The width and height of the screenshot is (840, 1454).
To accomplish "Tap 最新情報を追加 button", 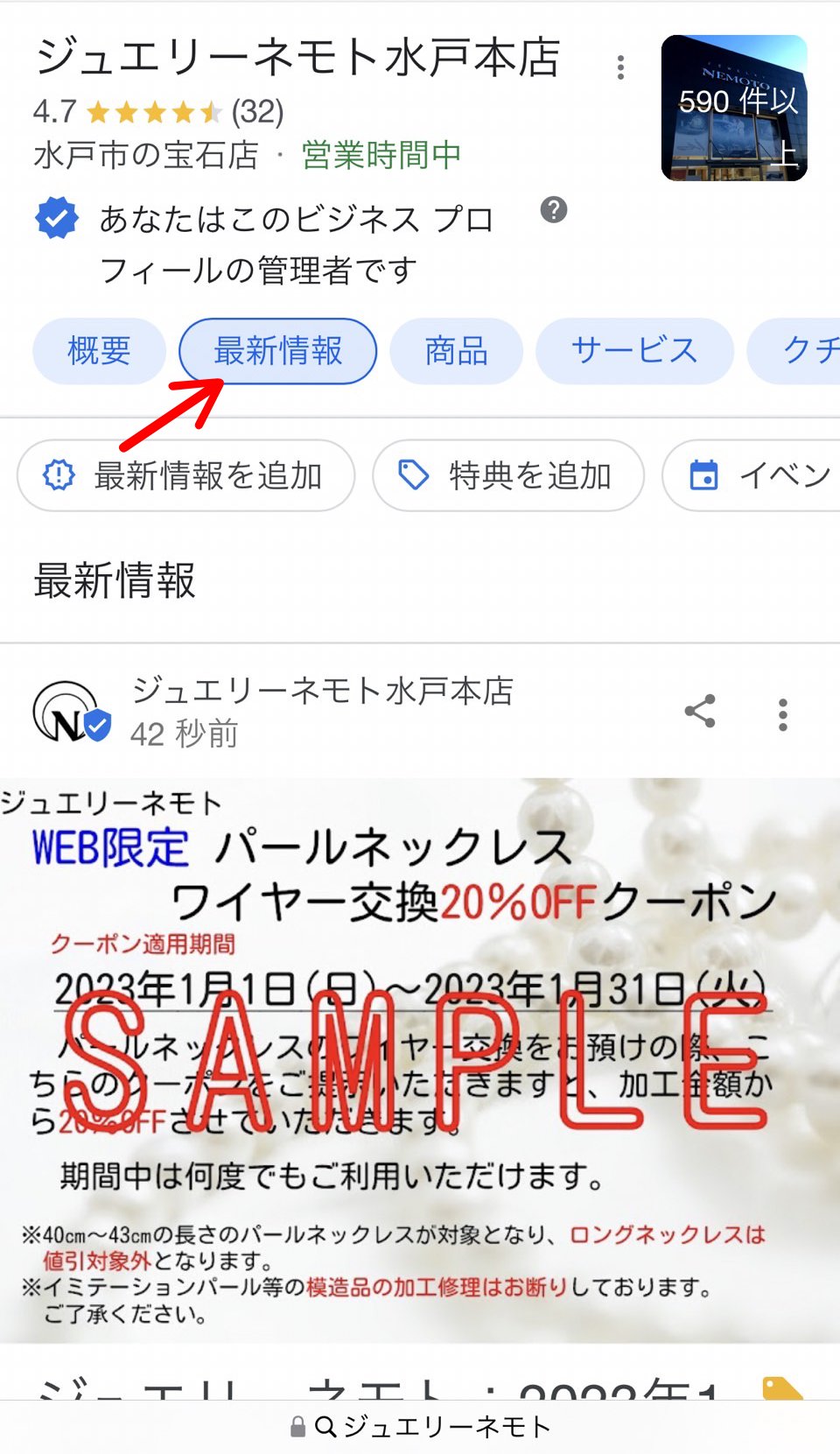I will (x=185, y=475).
